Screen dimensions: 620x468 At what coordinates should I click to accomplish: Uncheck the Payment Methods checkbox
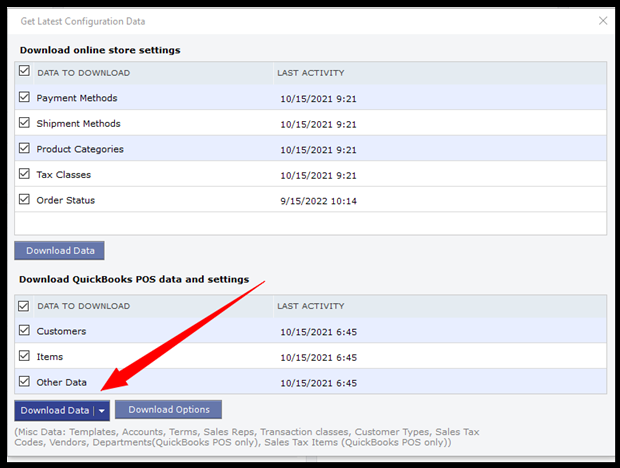(x=24, y=97)
